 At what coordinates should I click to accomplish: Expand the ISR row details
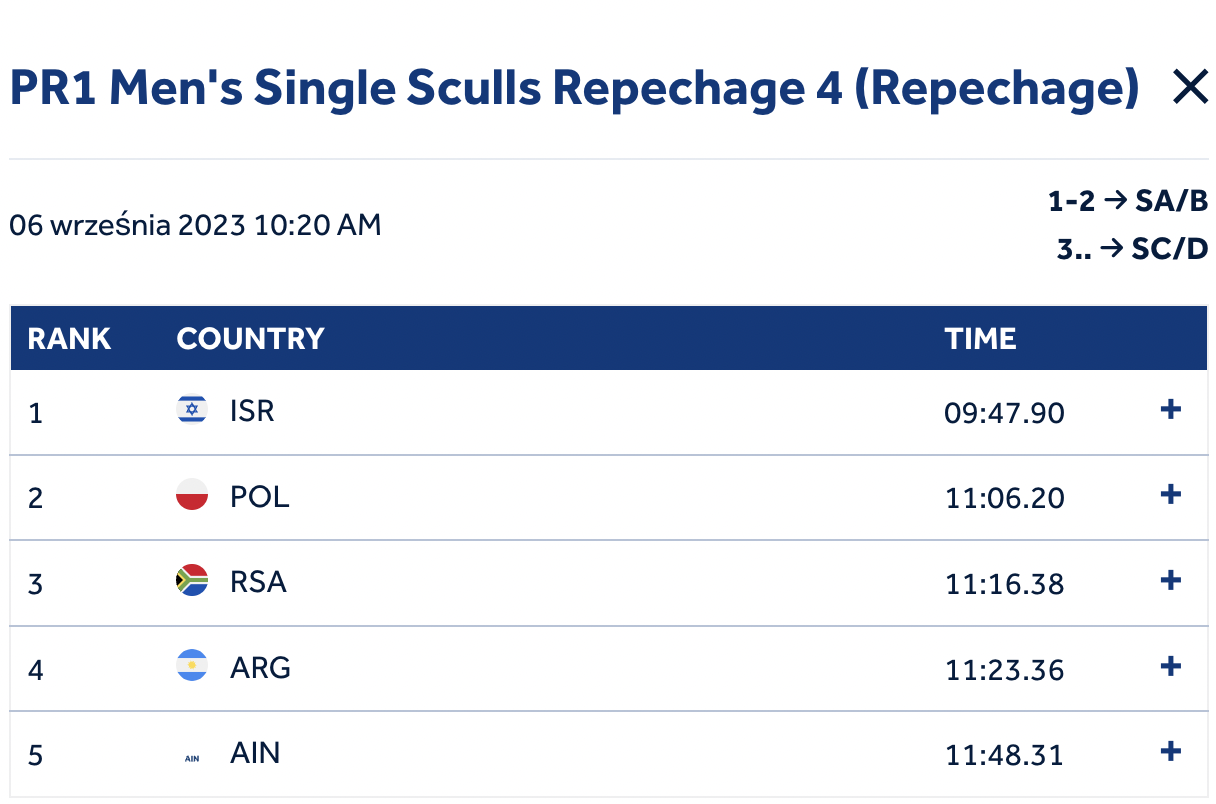coord(1170,410)
